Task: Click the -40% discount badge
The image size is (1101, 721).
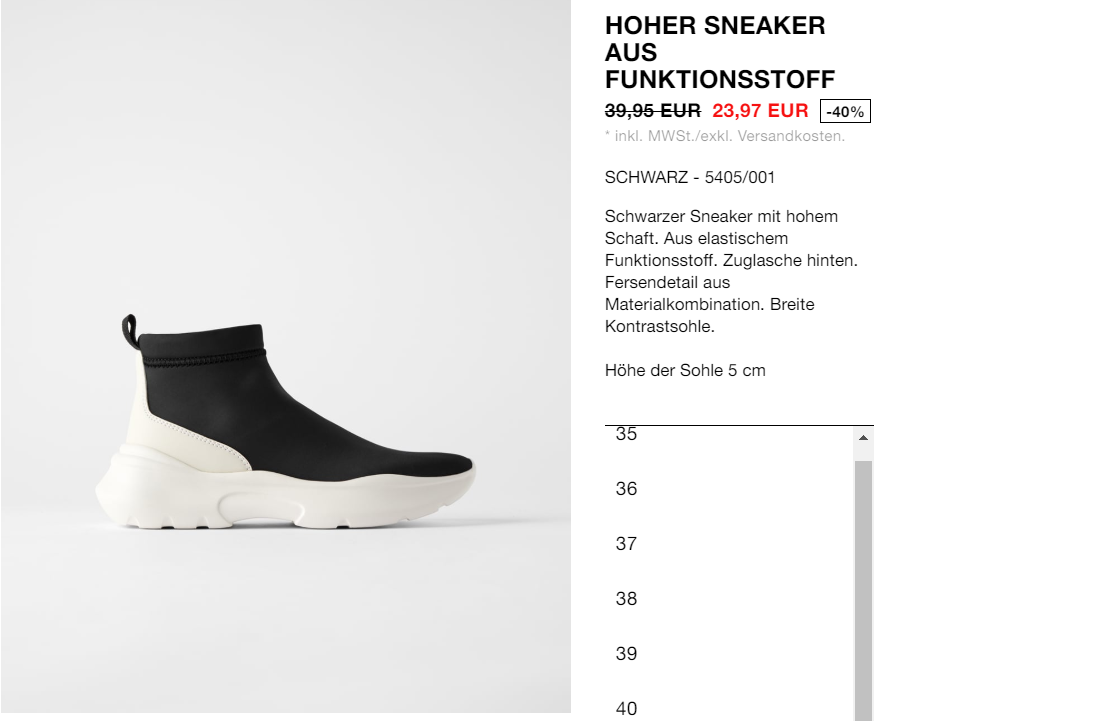Action: [x=845, y=112]
